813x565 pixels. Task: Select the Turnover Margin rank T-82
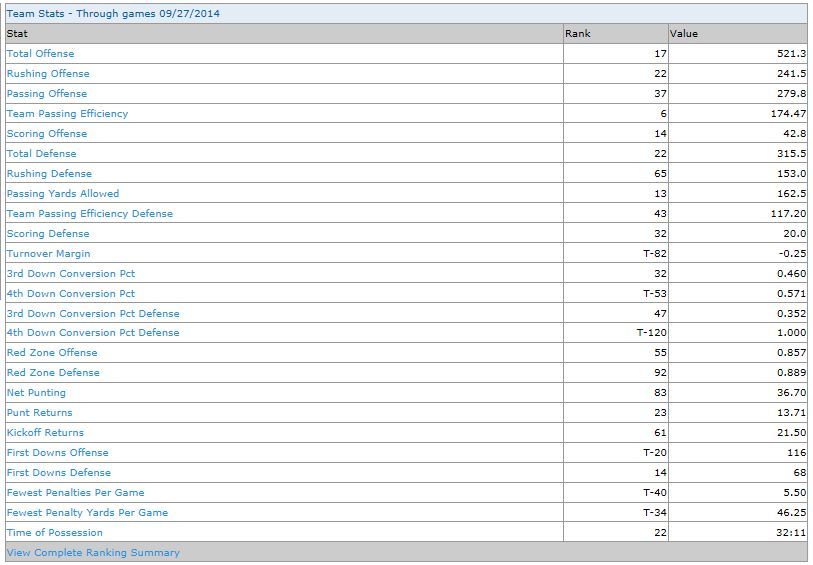point(655,253)
